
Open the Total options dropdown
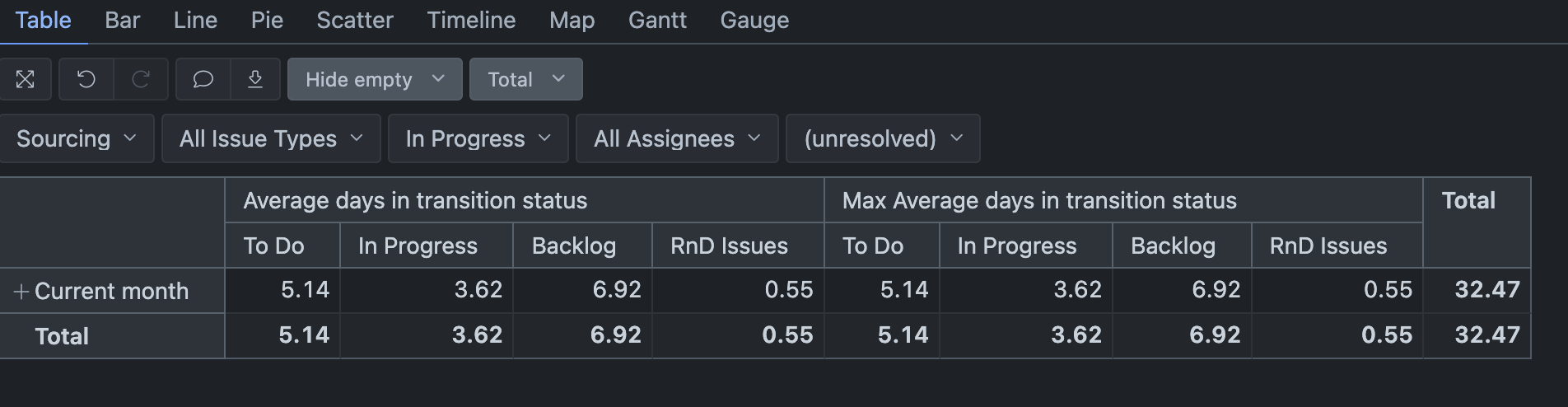[x=526, y=79]
